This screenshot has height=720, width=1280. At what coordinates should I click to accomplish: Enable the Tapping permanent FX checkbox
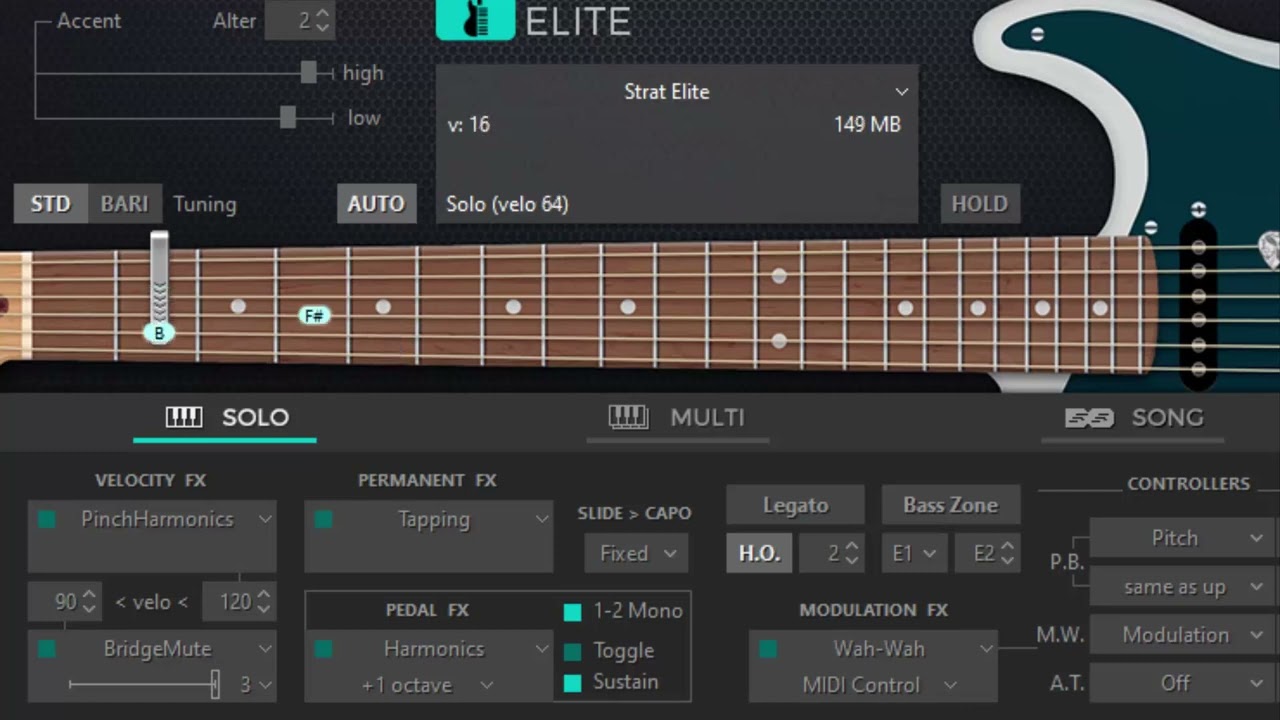[x=322, y=519]
